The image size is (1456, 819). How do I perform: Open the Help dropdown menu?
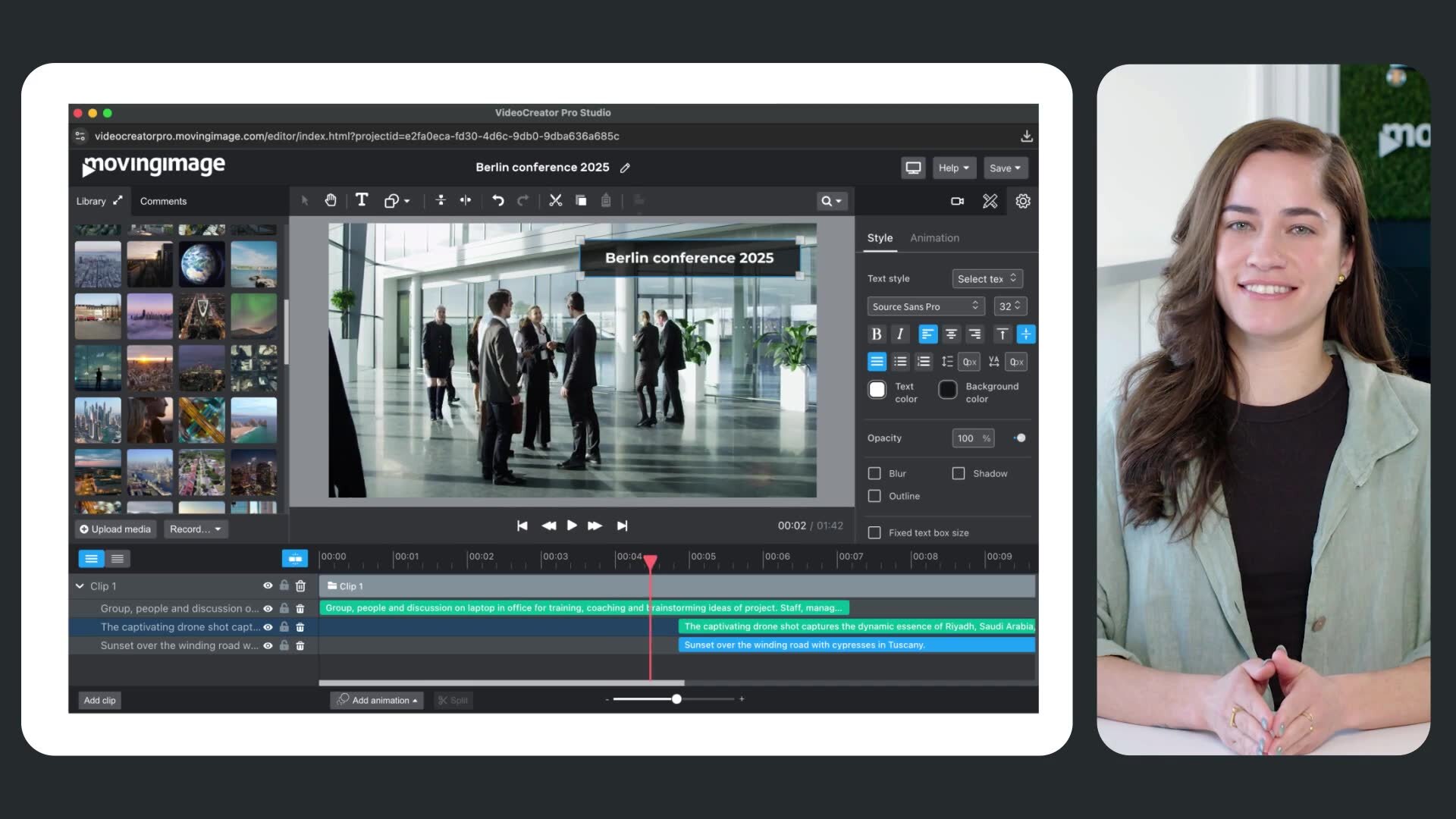(953, 168)
